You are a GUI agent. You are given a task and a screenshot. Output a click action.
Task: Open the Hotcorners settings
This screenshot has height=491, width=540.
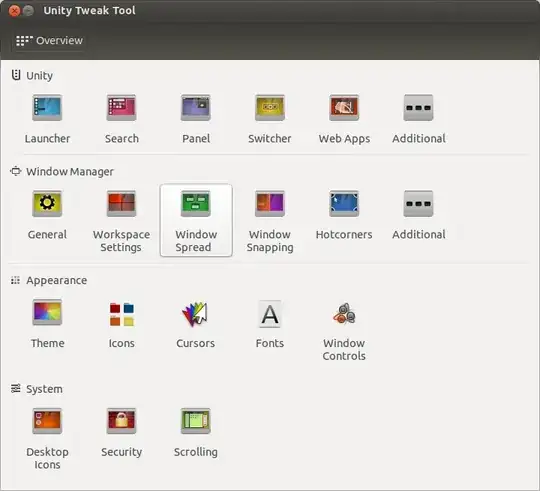coord(344,215)
